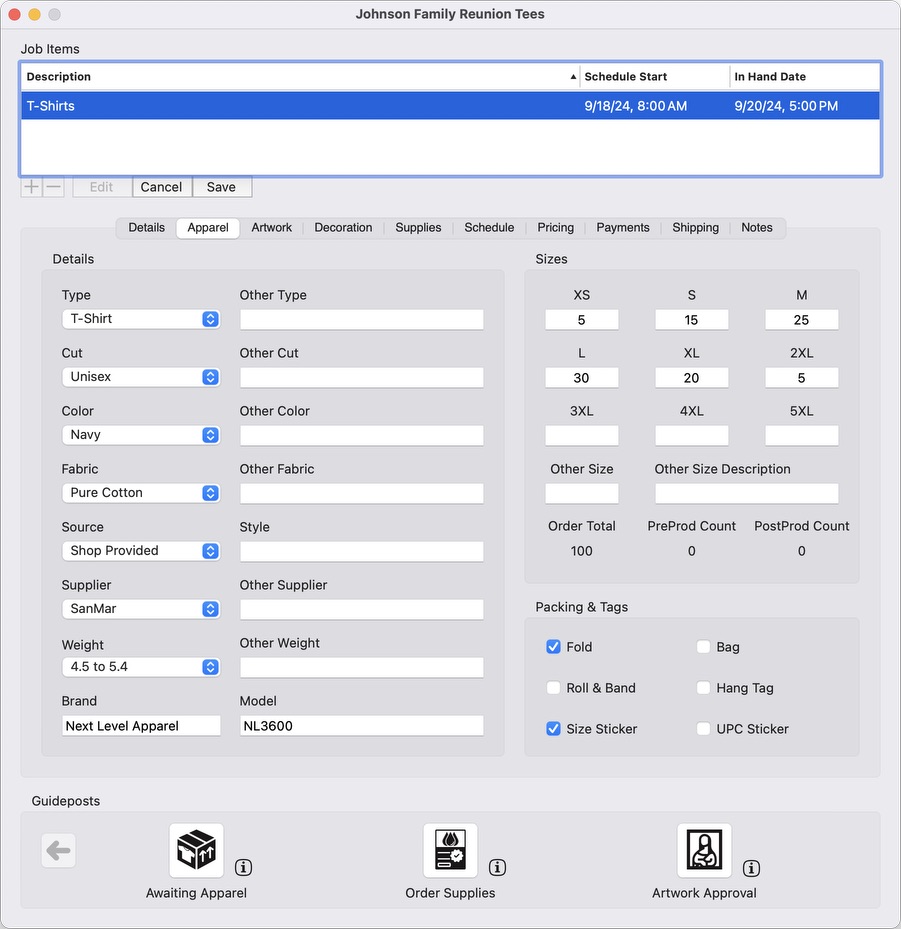Click the Order Supplies guidepost icon
The image size is (901, 929).
coord(450,851)
